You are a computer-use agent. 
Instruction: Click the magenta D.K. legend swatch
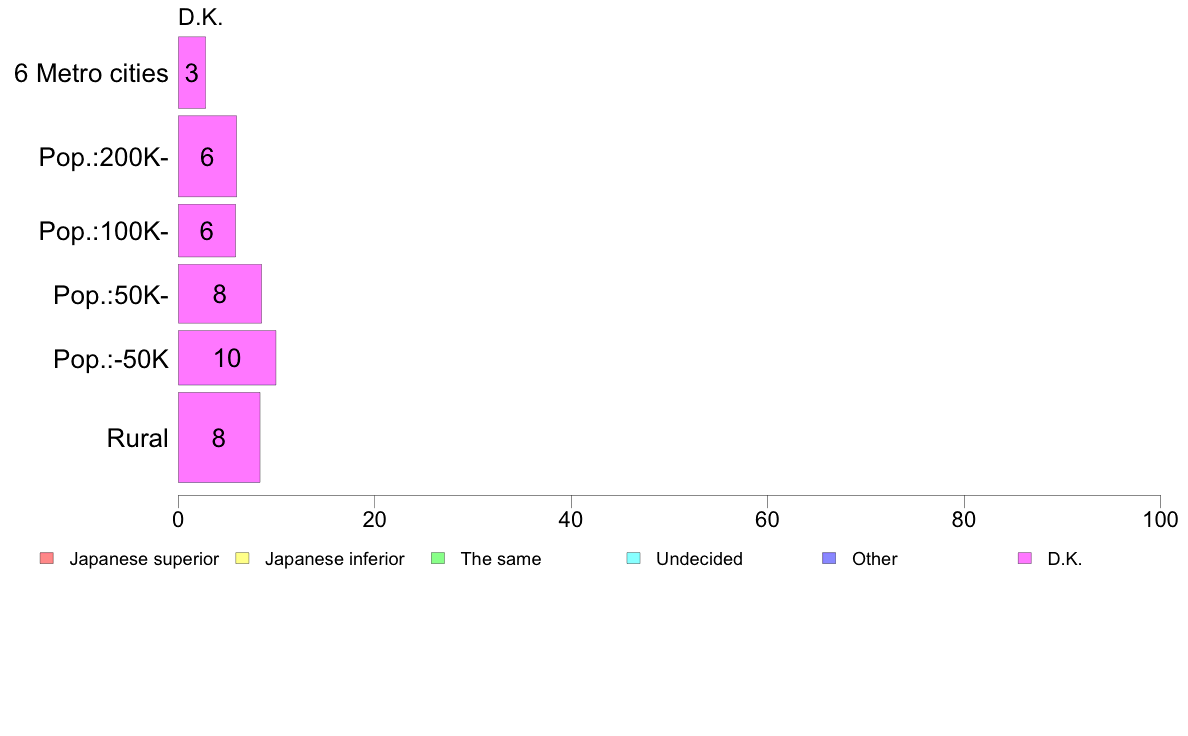tap(1025, 559)
